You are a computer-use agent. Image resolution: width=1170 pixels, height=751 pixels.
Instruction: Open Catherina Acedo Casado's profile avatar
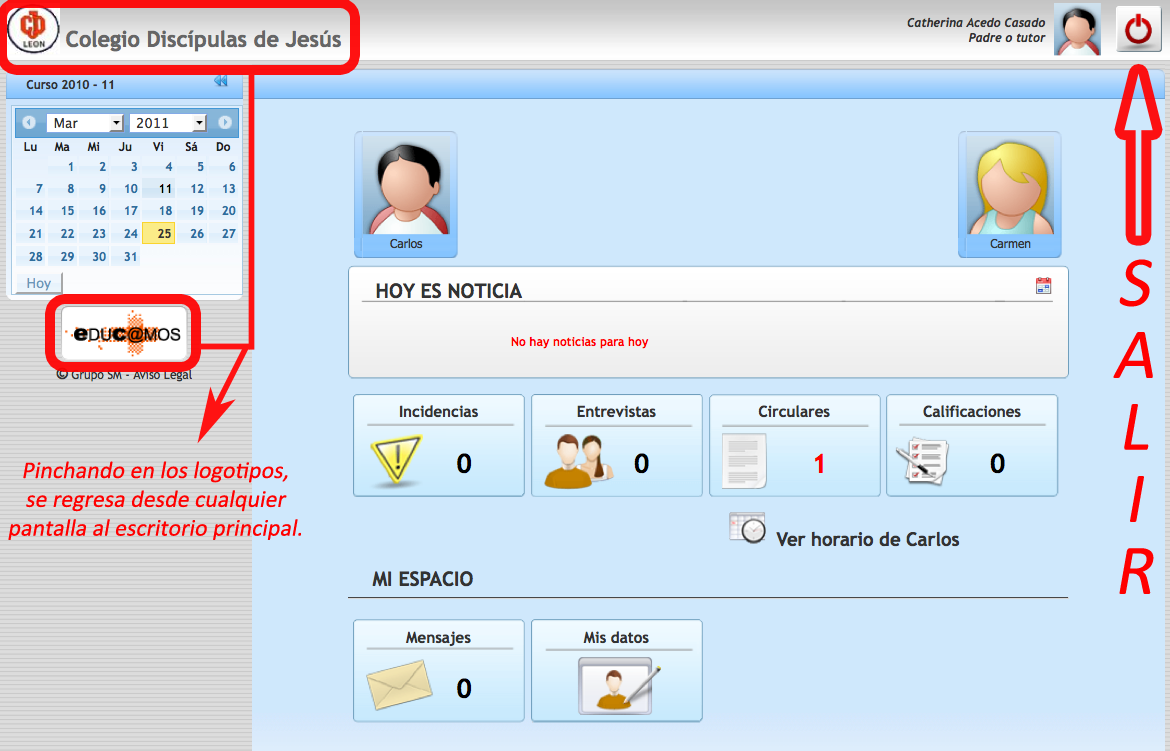(x=1077, y=29)
